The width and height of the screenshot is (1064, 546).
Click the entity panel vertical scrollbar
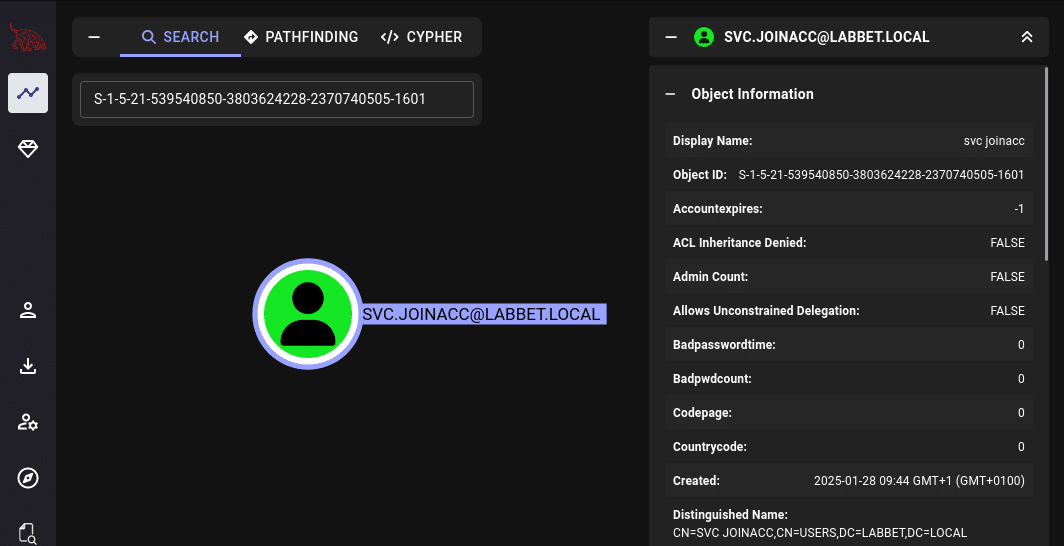[1046, 163]
